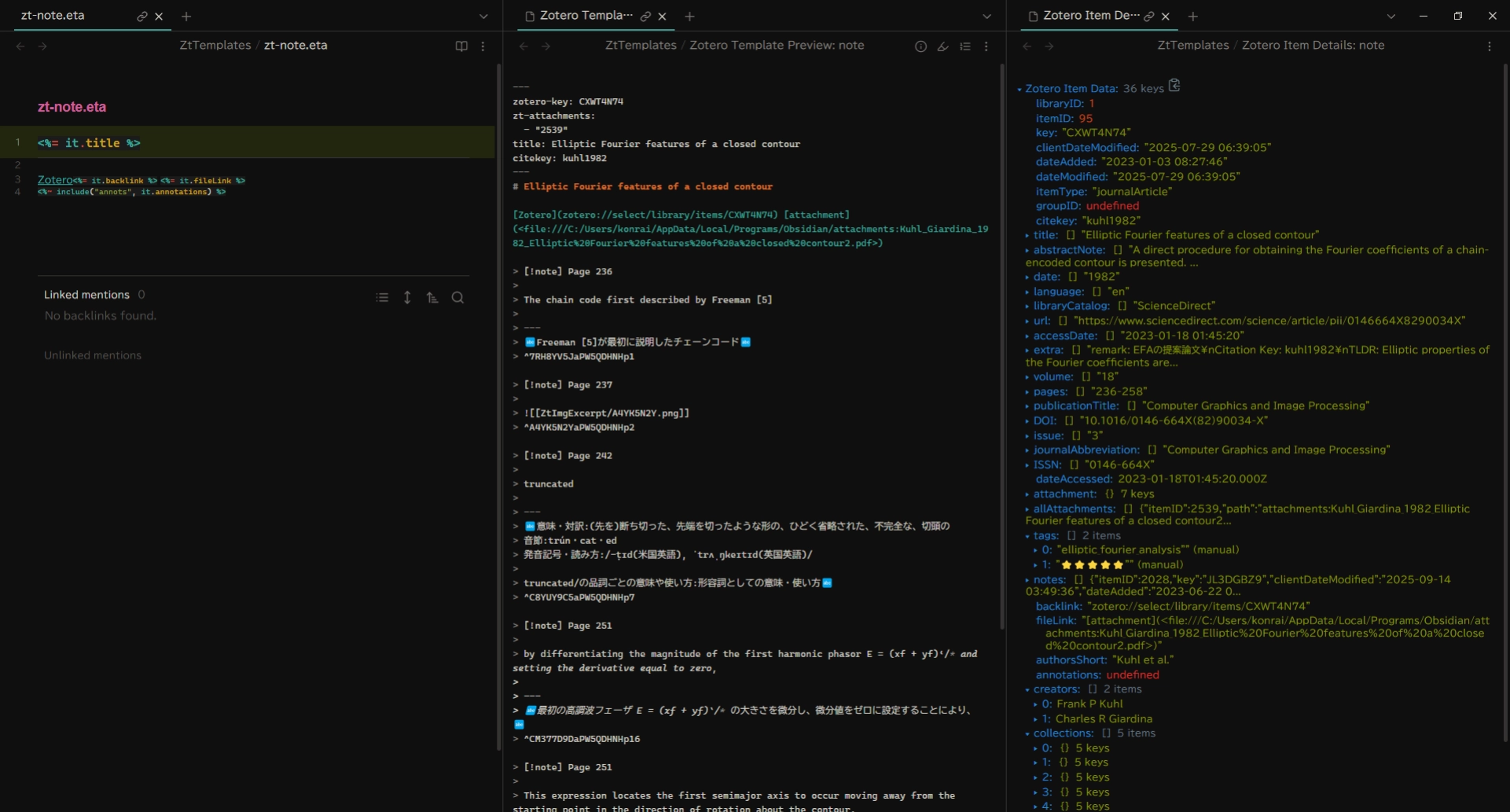This screenshot has height=812, width=1510.
Task: Select the Zotero Item Details tab
Action: pos(1089,16)
